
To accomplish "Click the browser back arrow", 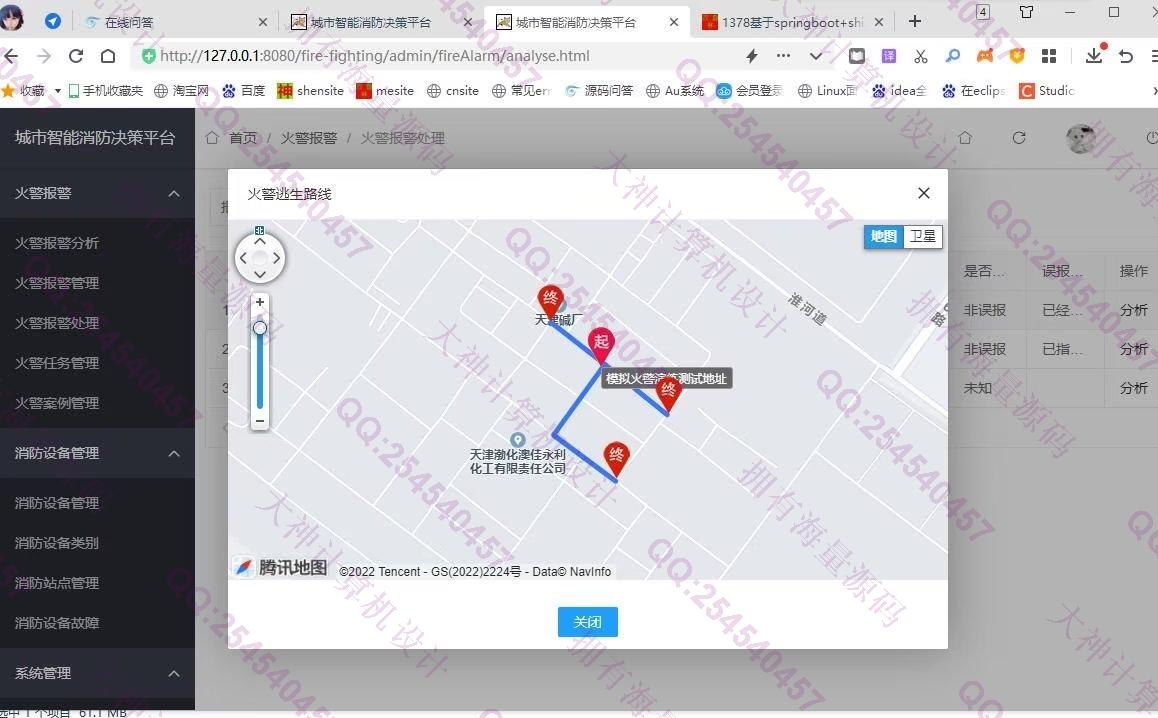I will (11, 56).
